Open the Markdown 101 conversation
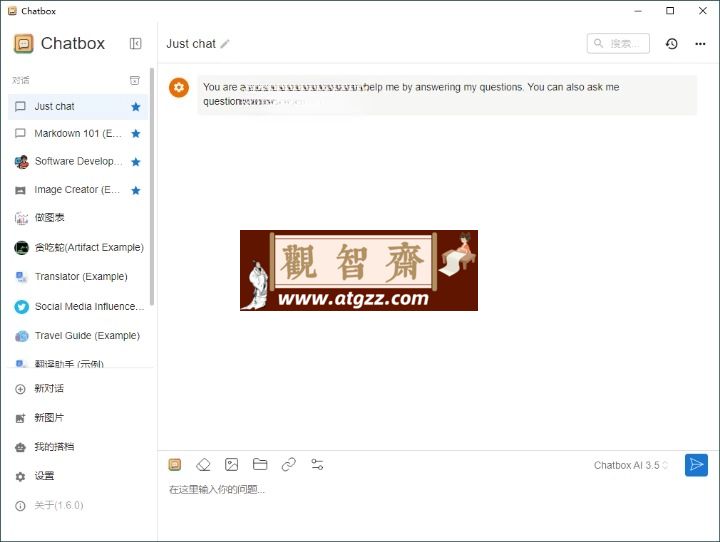 [x=78, y=134]
